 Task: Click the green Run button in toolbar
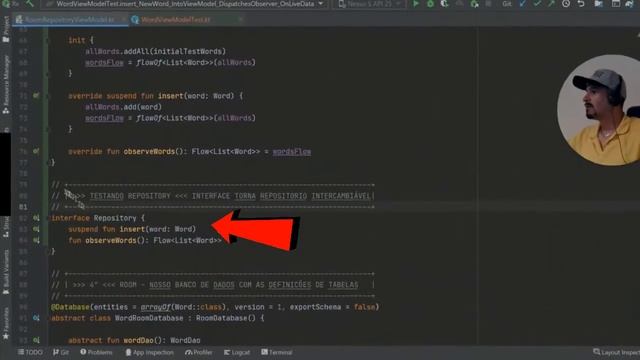(416, 4)
